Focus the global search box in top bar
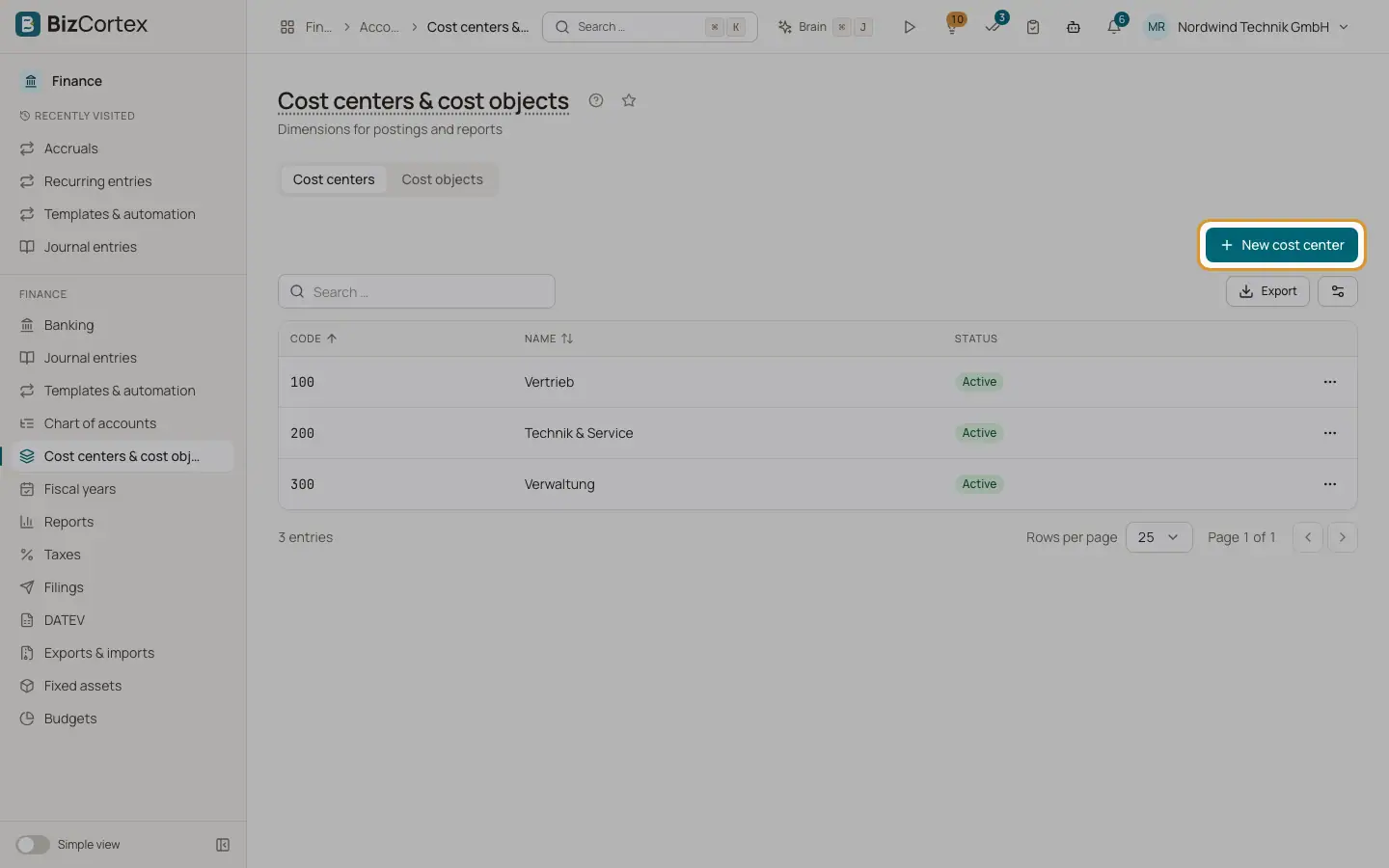This screenshot has height=868, width=1389. tap(650, 27)
